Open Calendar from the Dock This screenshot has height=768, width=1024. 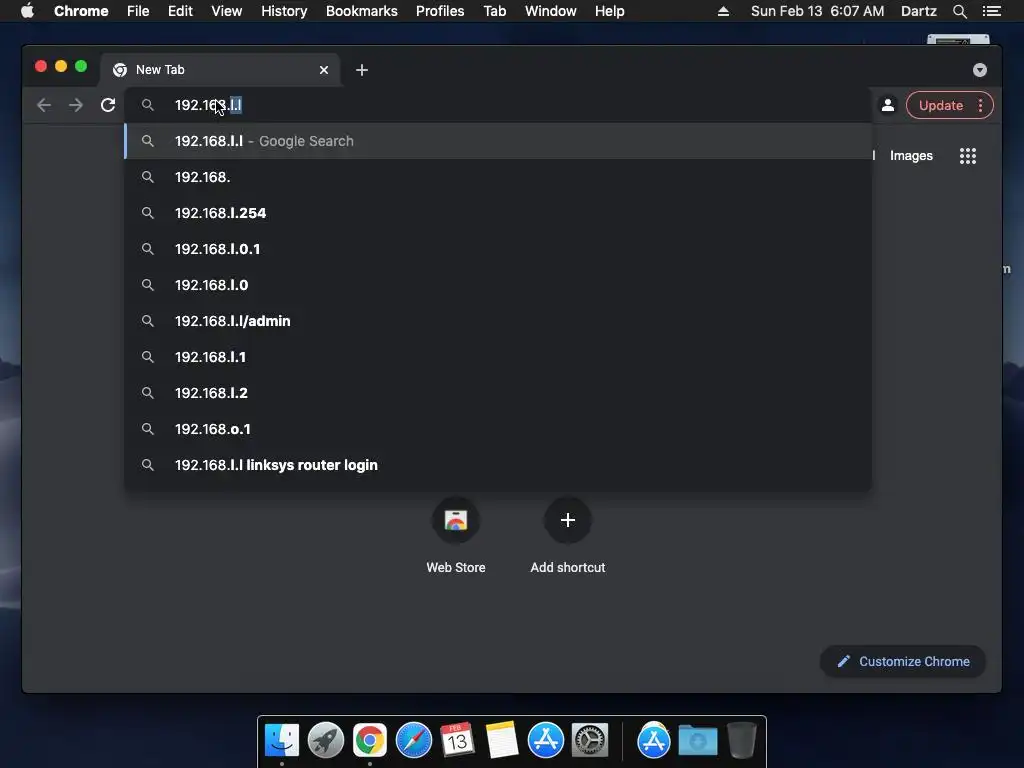pyautogui.click(x=457, y=741)
